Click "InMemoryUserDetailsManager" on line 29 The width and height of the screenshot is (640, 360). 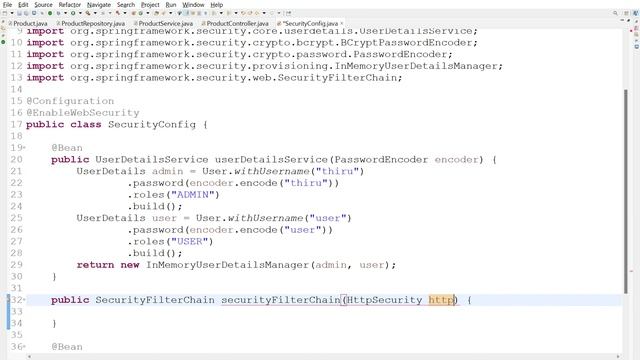point(227,265)
